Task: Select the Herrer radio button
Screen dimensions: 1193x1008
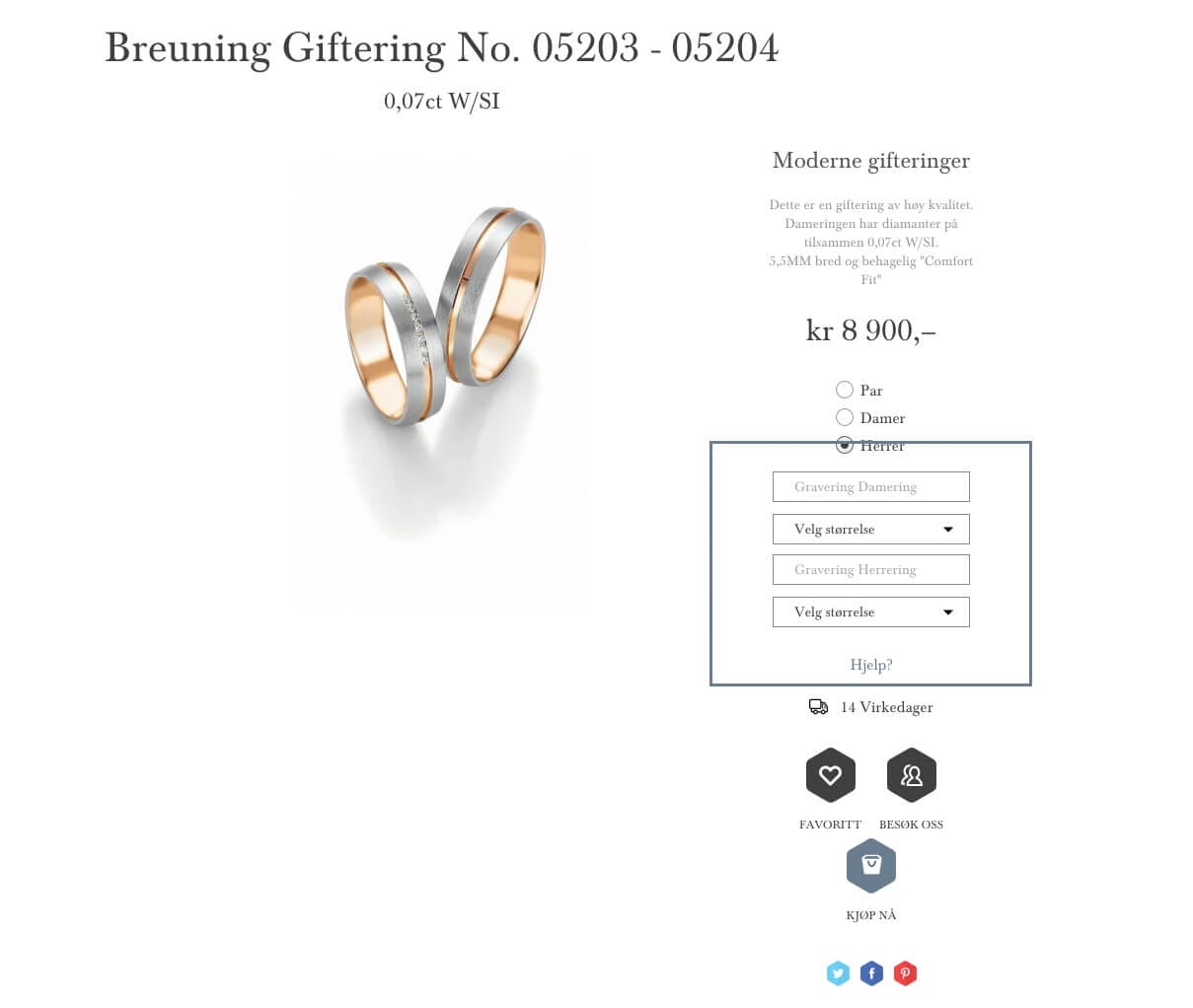Action: pos(845,445)
